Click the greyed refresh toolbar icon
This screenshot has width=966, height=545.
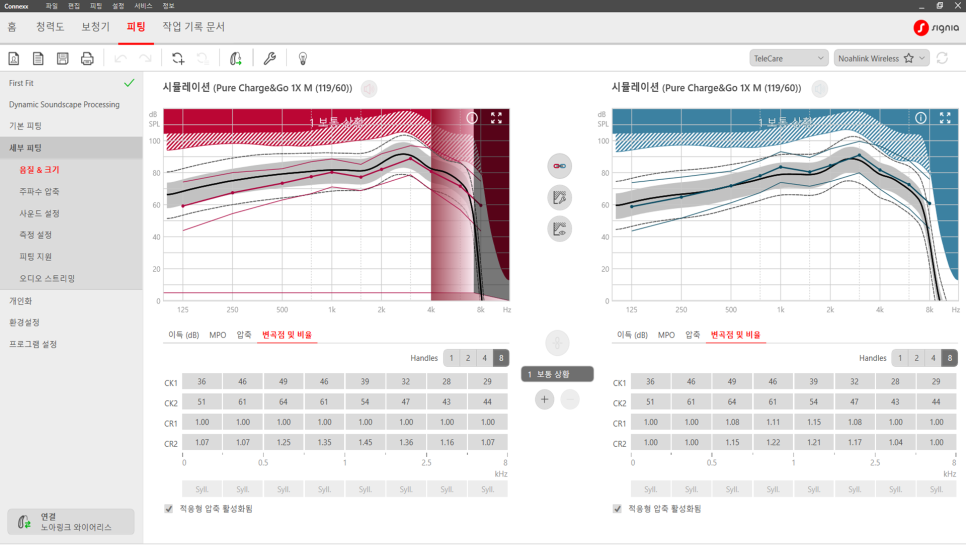202,59
